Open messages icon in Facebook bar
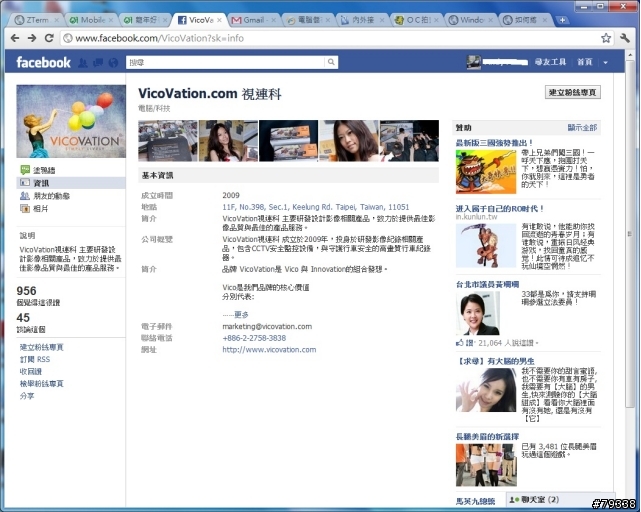641x512 pixels. point(98,63)
